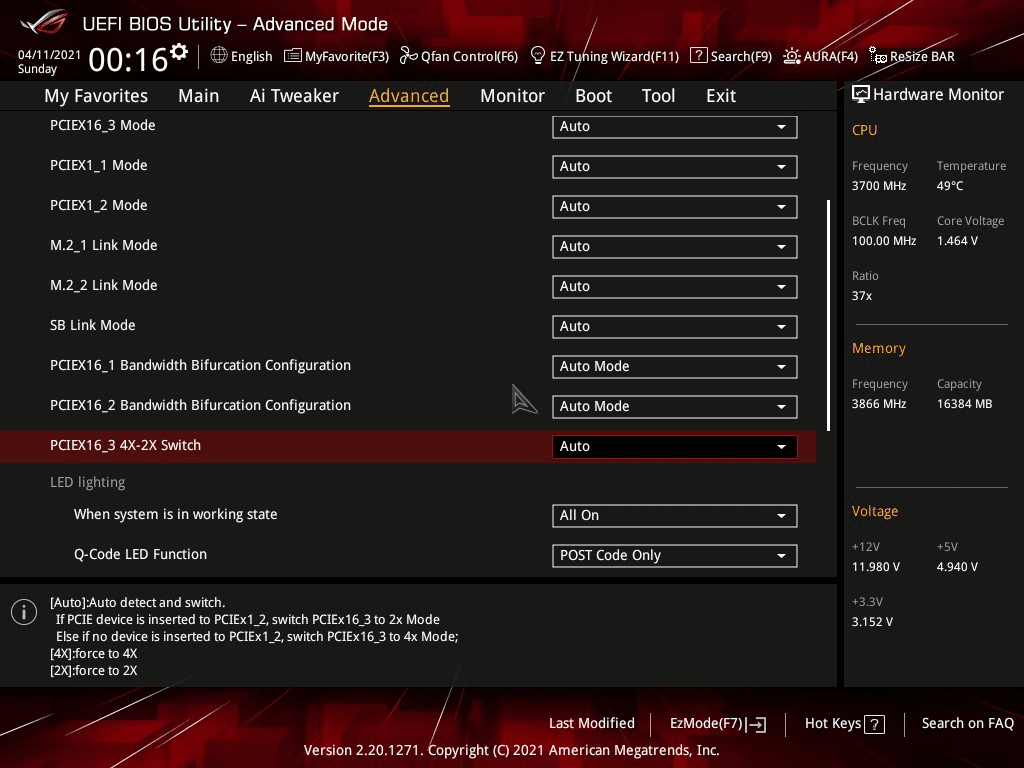Open Qfan Control(F6) fan icon
The width and height of the screenshot is (1024, 768).
coord(408,56)
